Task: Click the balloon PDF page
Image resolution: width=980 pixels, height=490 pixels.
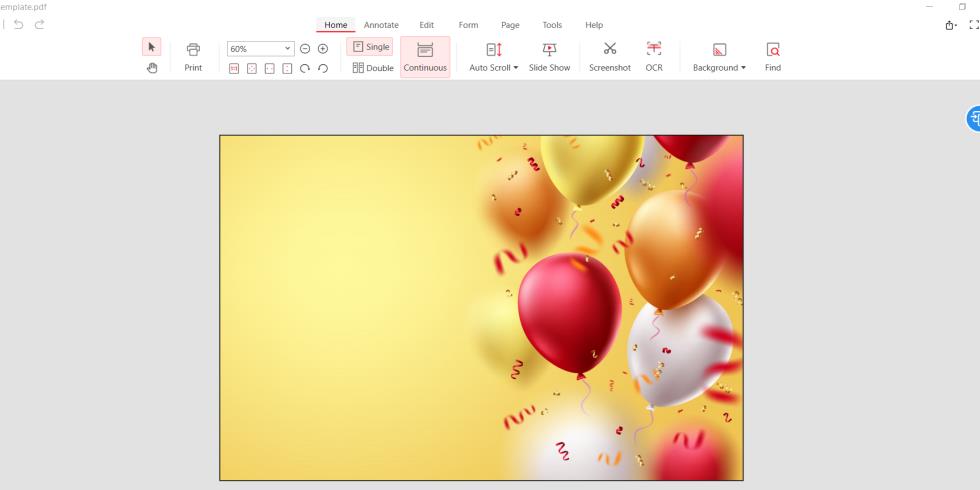Action: (x=481, y=307)
